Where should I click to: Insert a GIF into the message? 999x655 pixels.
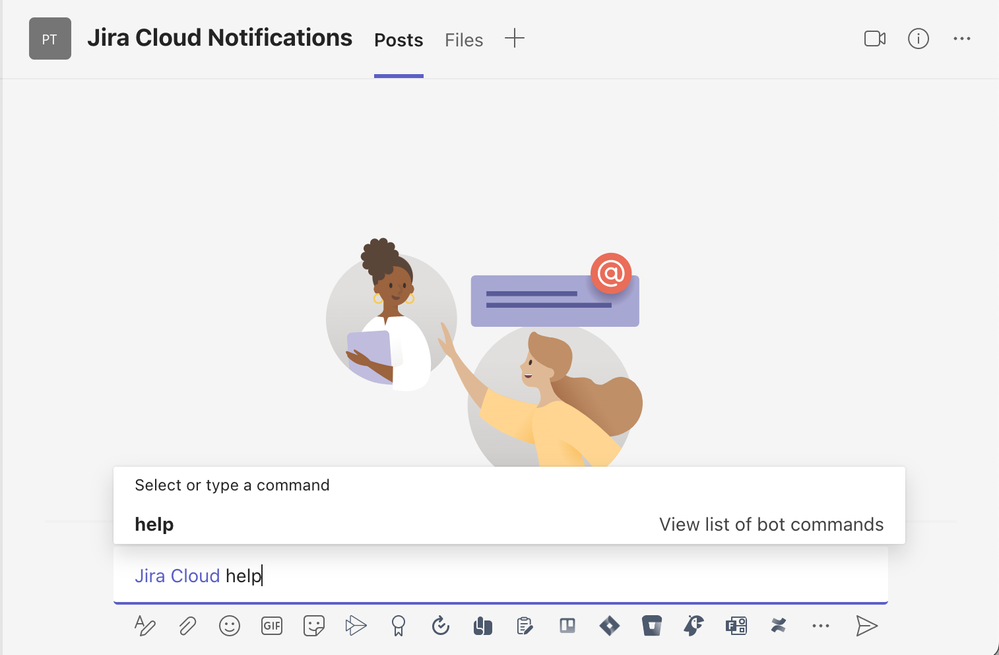271,625
